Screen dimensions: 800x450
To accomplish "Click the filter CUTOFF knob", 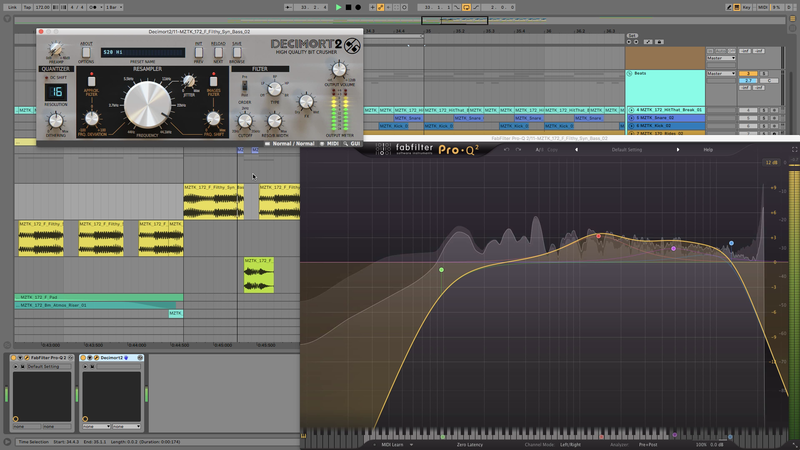I will [x=245, y=121].
